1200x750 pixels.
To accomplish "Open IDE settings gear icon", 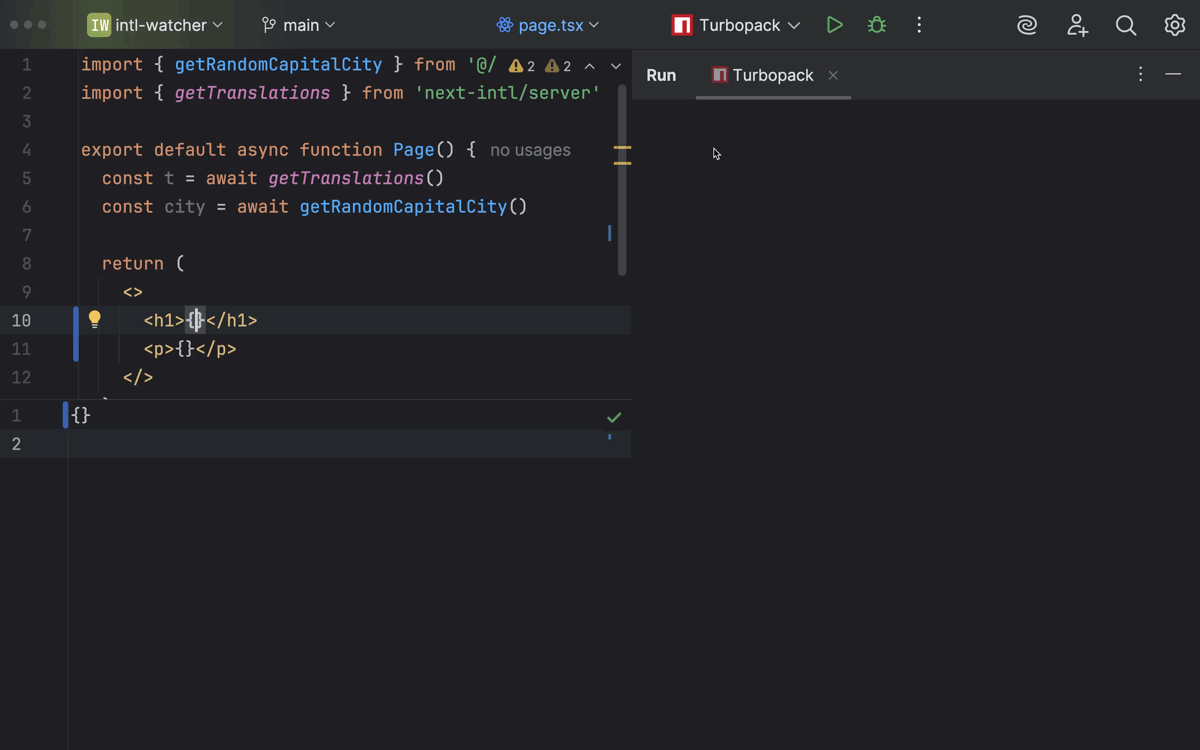I will 1175,25.
